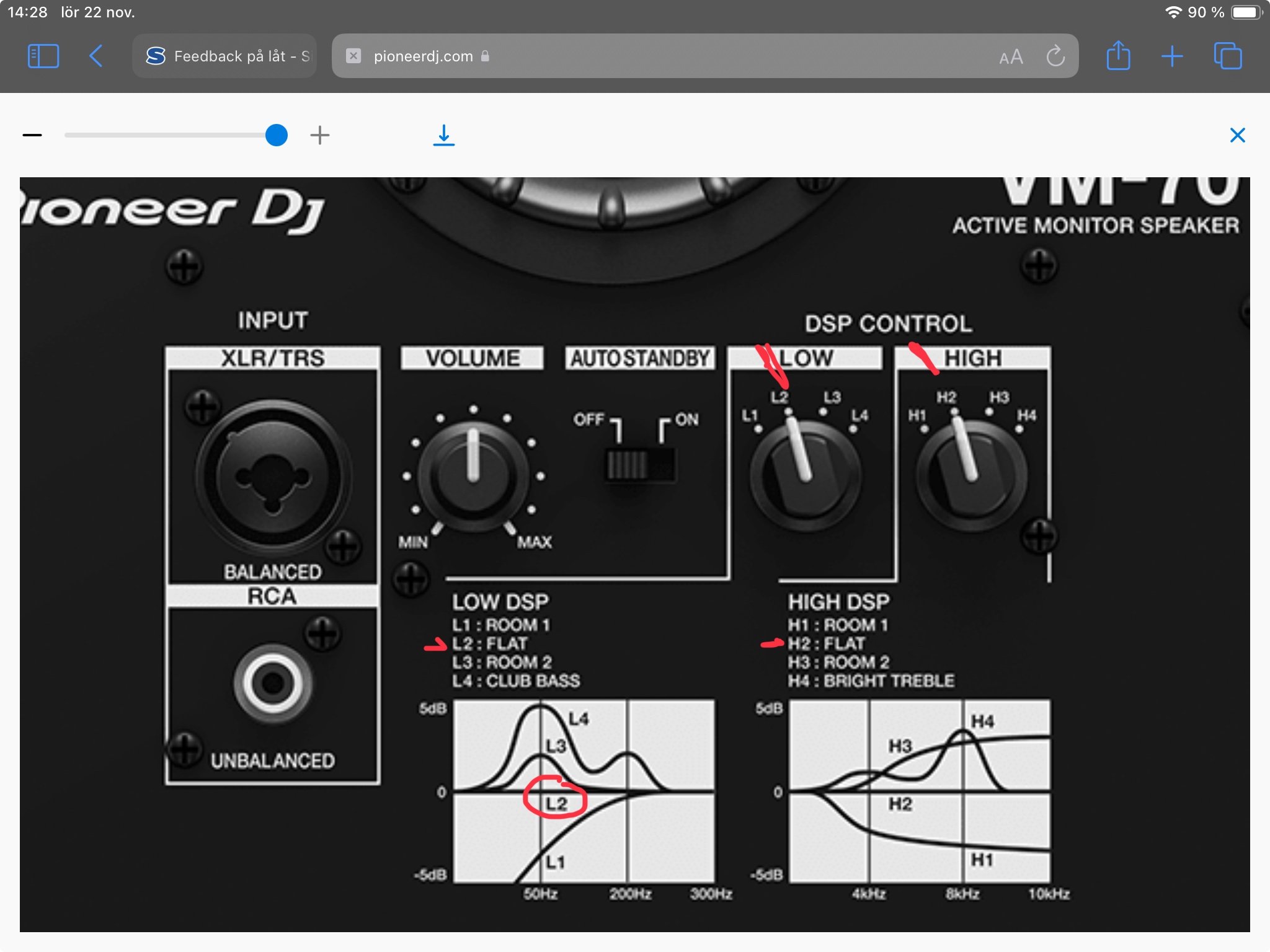Viewport: 1270px width, 952px height.
Task: Zoom out with the minus icon
Action: (x=32, y=135)
